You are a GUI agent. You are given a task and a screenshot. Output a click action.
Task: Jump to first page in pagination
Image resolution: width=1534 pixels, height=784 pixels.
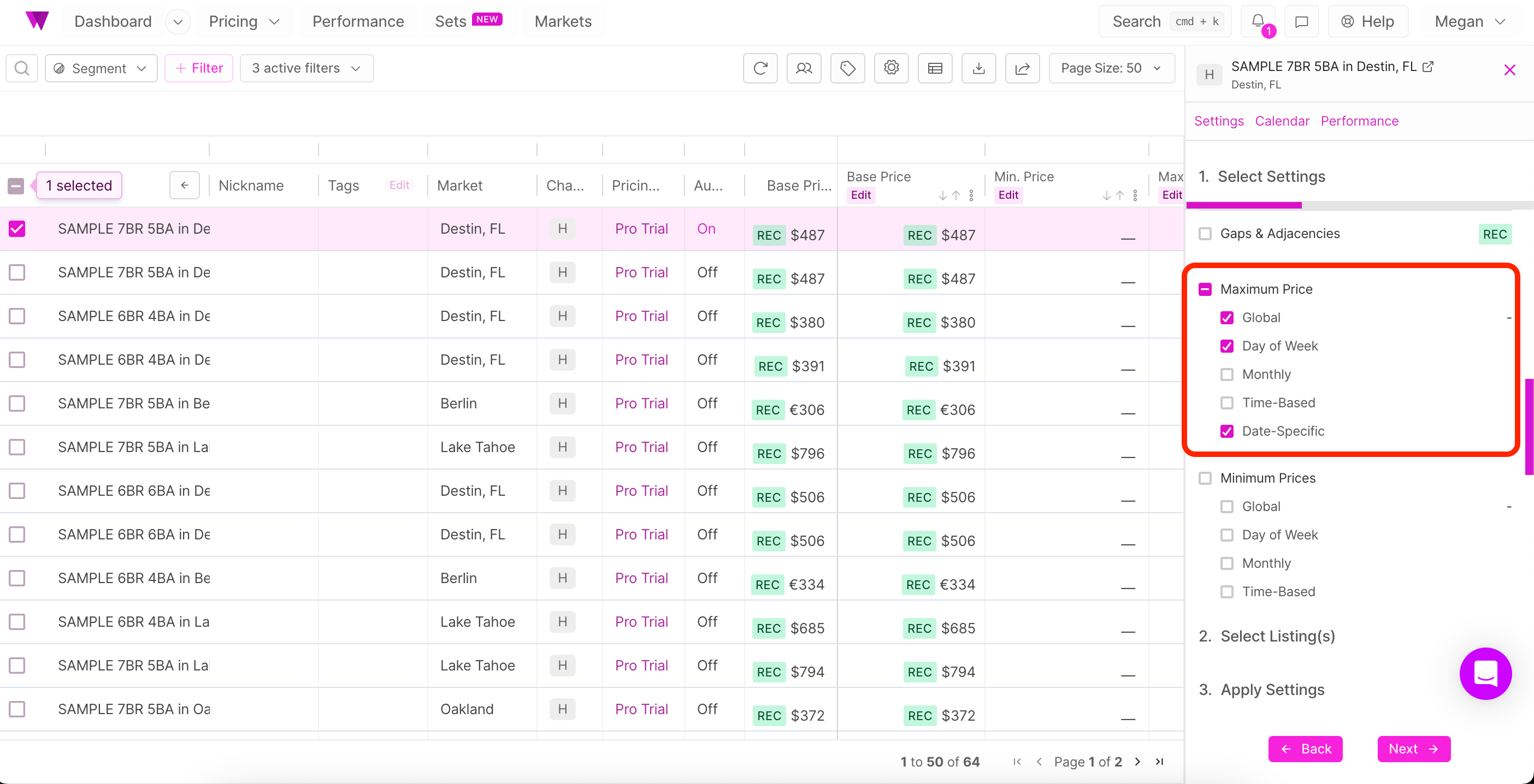(1017, 762)
